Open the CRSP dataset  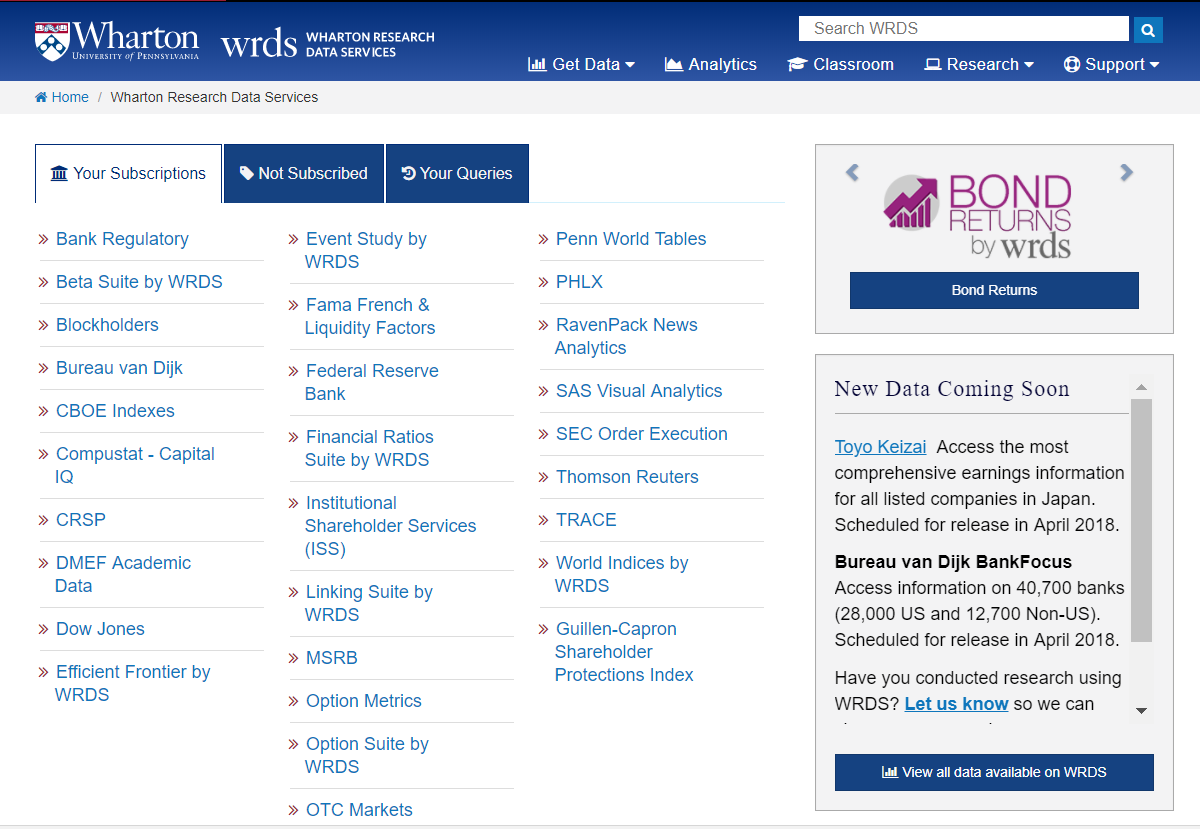pos(81,520)
